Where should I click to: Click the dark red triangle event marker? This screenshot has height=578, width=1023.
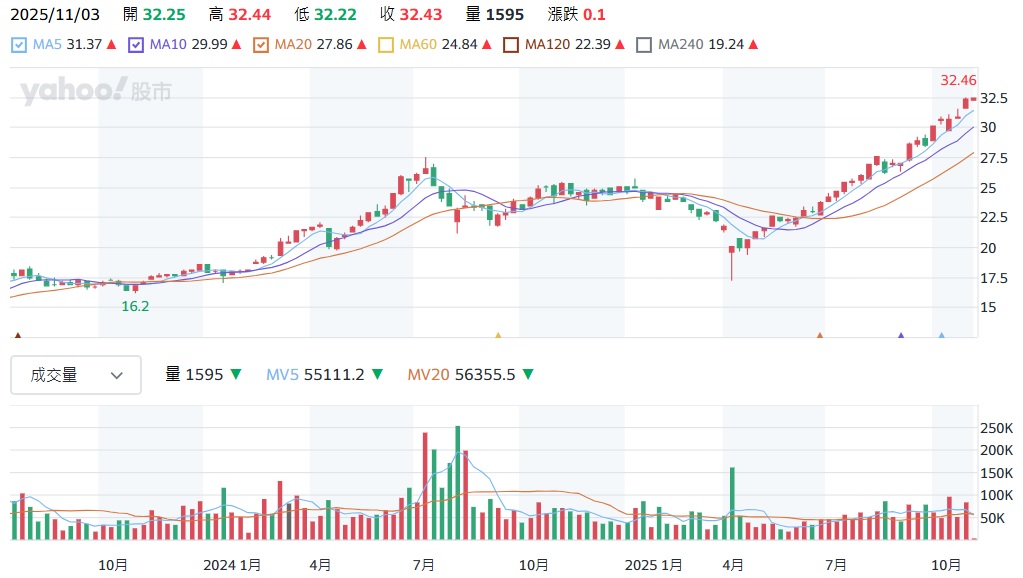pyautogui.click(x=17, y=336)
